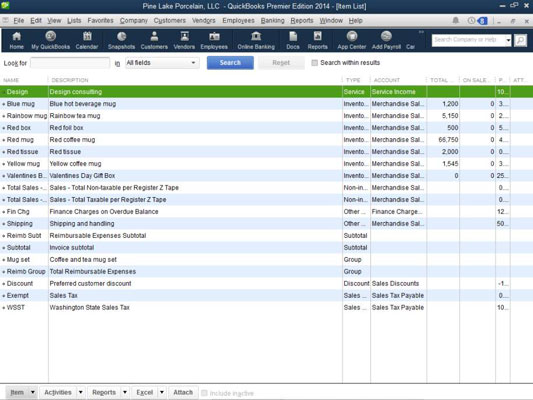The width and height of the screenshot is (533, 400).
Task: Enable Search within results checkbox
Action: [x=314, y=63]
